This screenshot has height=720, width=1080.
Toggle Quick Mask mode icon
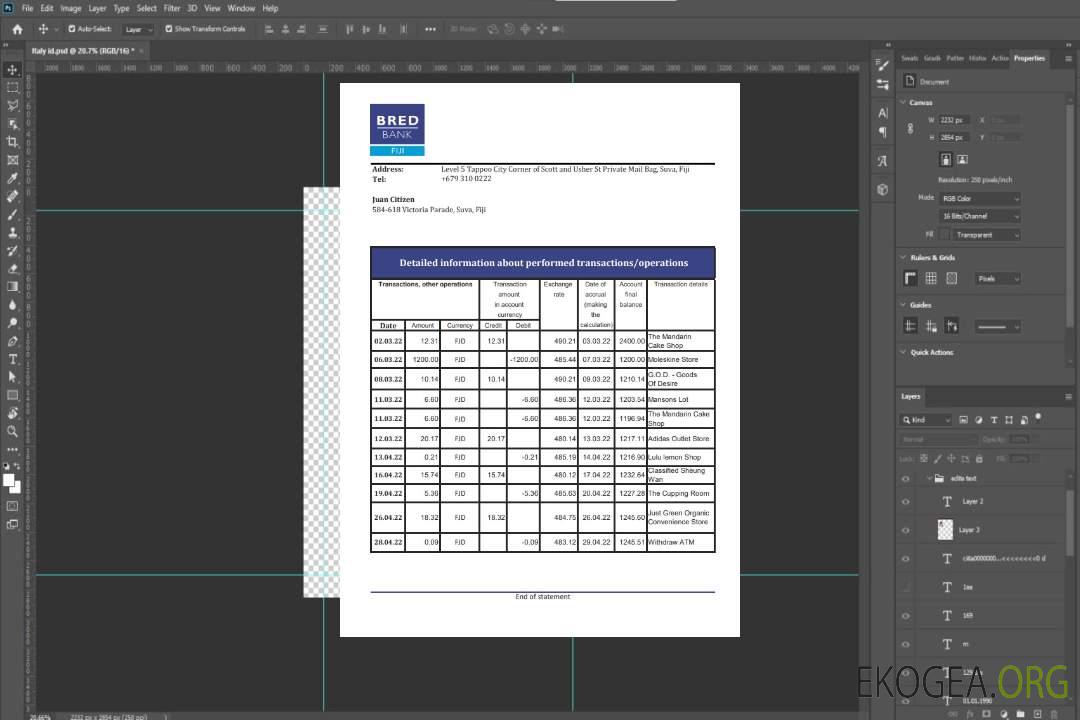pyautogui.click(x=12, y=506)
